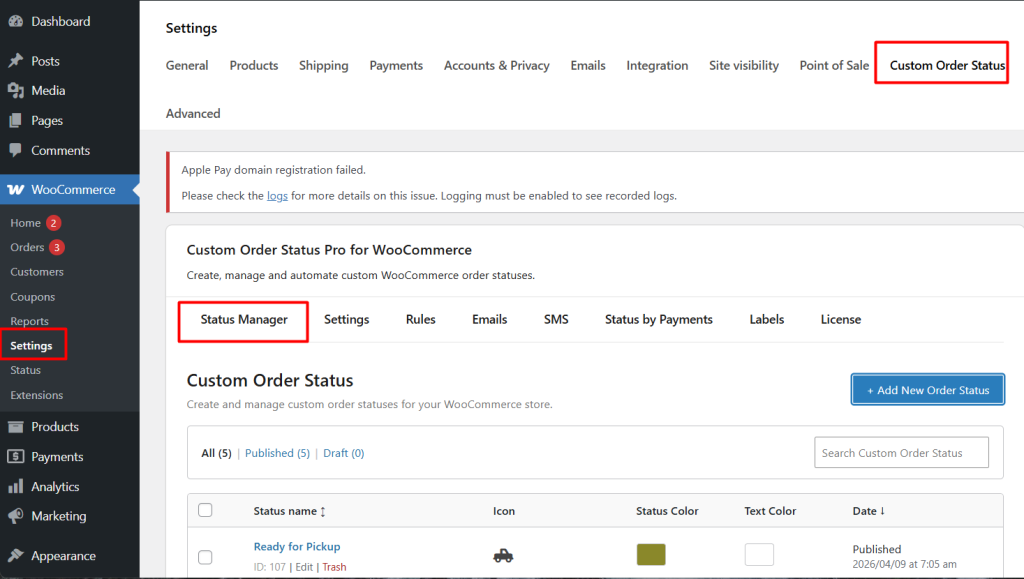Tick the select-all checkbox in table header
Viewport: 1024px width, 579px height.
205,510
